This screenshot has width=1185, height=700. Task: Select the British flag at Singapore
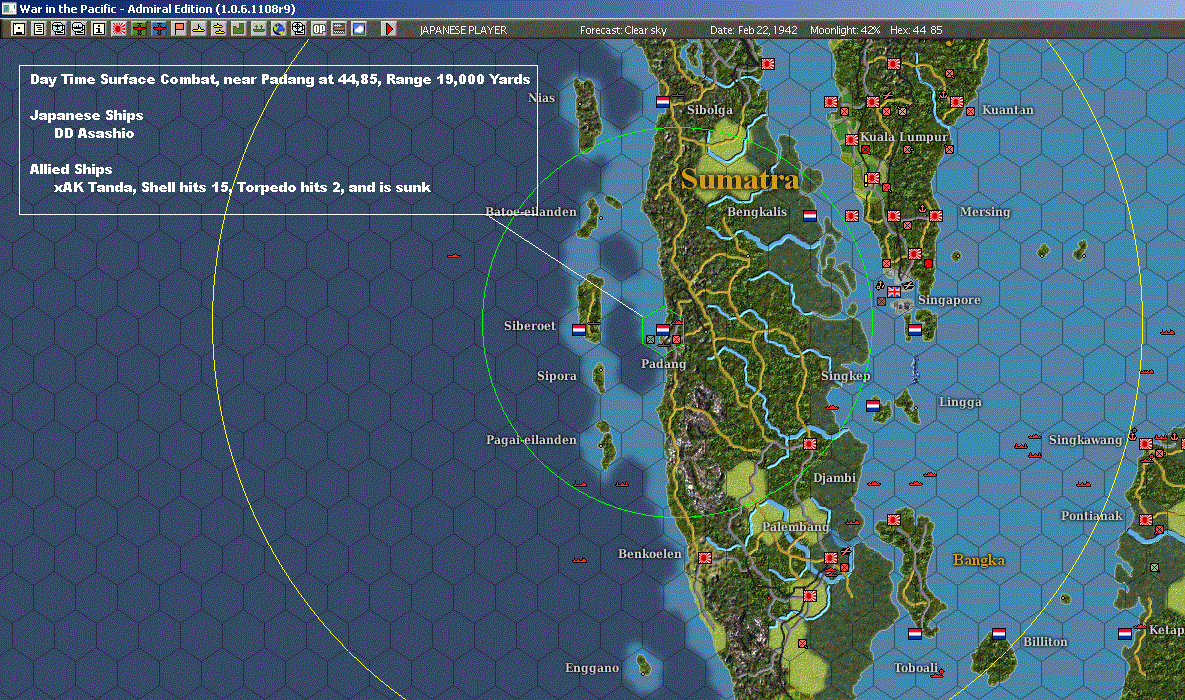(894, 292)
